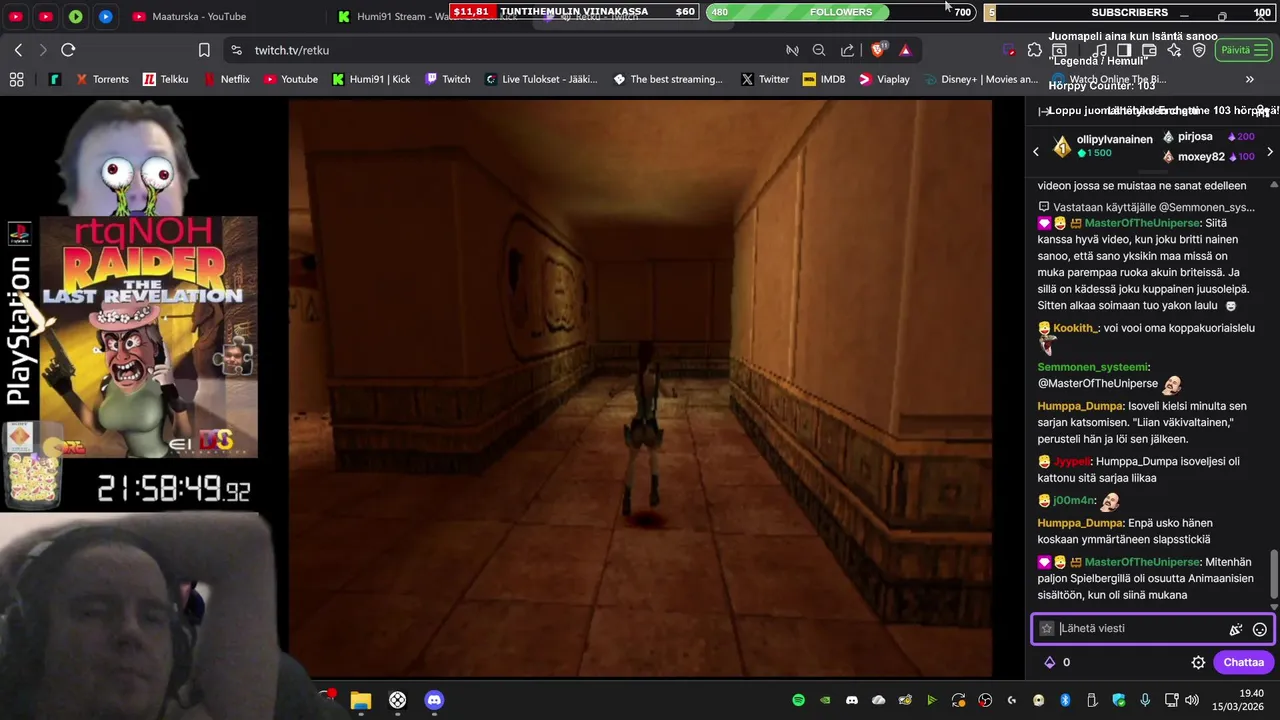
Task: Select the pinned blue play icon tab
Action: [106, 16]
